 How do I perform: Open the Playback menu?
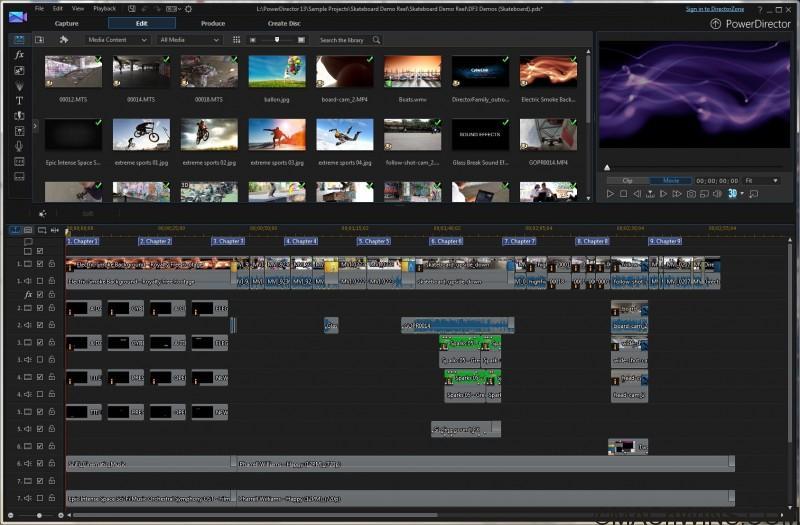click(x=105, y=9)
